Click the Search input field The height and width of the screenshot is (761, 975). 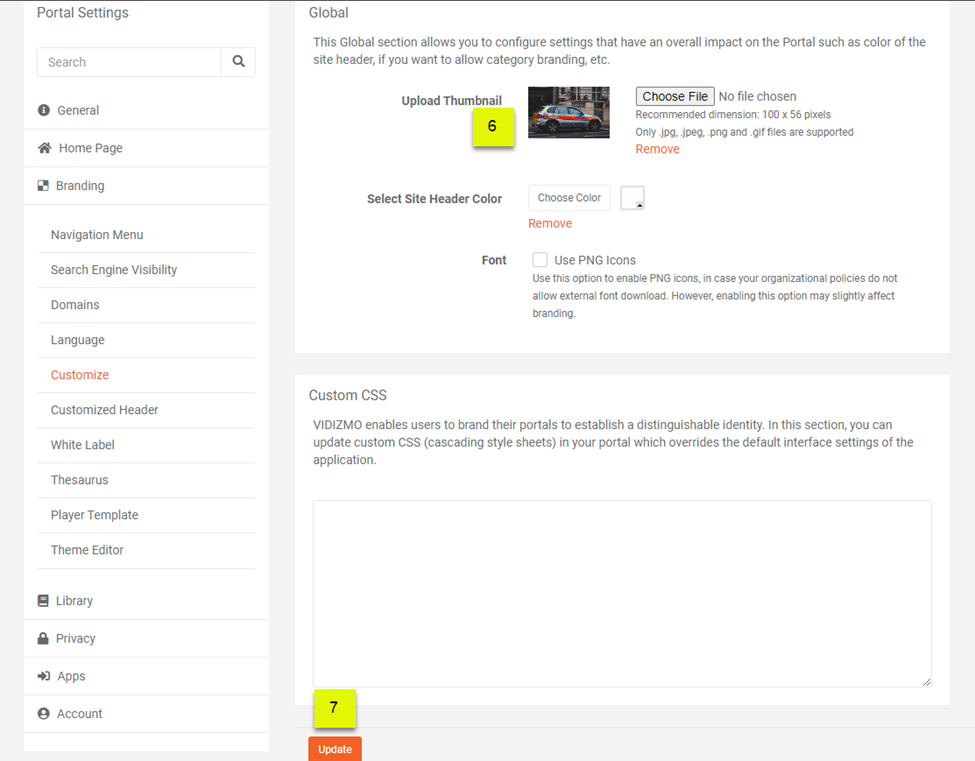pyautogui.click(x=130, y=61)
